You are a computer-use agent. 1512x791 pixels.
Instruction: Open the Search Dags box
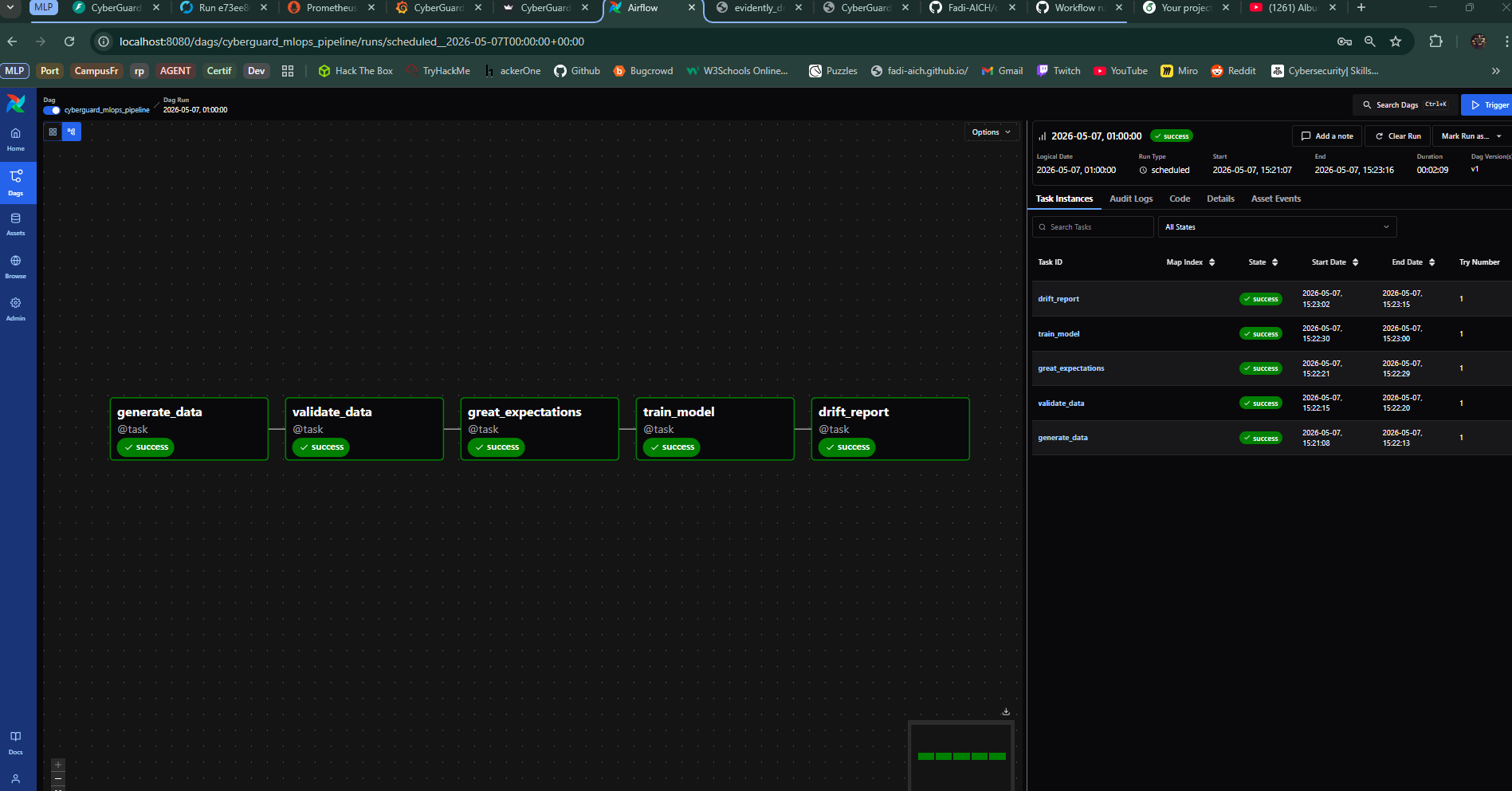click(1405, 105)
